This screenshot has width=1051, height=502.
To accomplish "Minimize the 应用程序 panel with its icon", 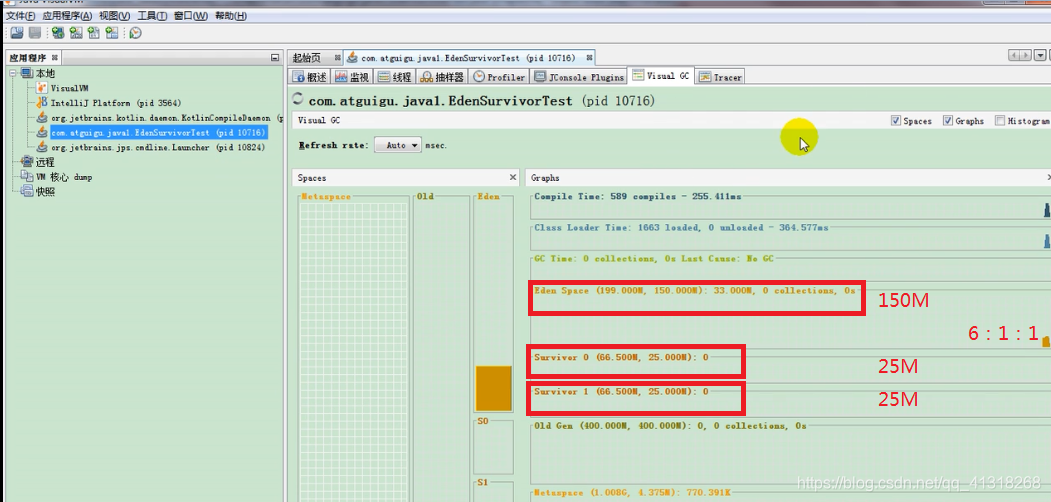I will click(x=275, y=58).
